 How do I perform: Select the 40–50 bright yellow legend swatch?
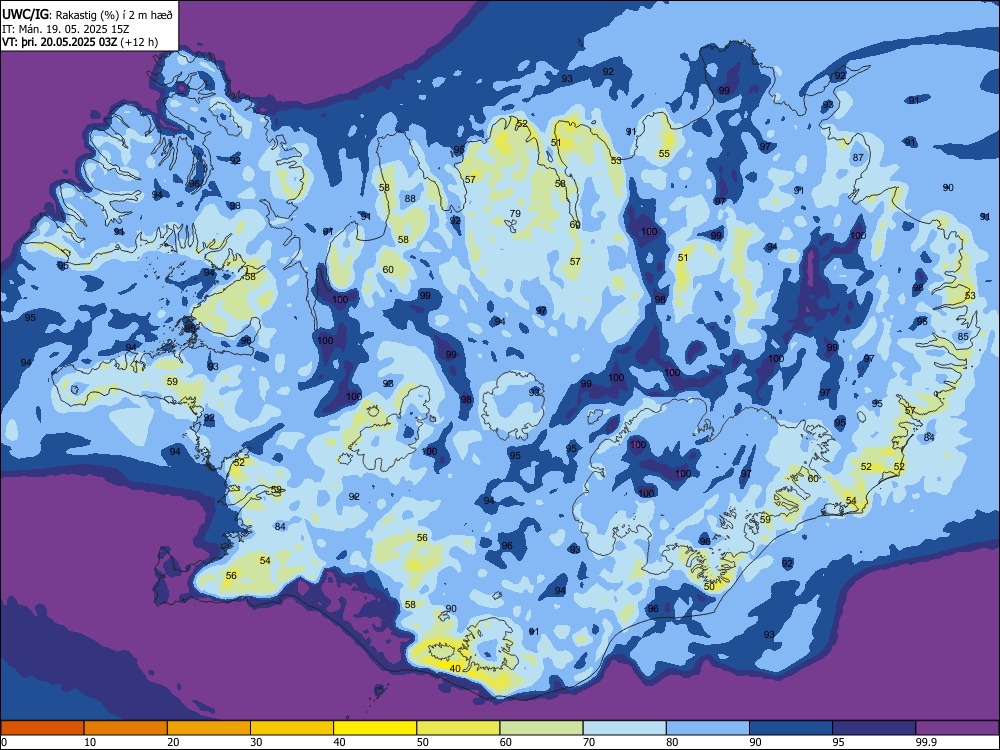tap(375, 728)
